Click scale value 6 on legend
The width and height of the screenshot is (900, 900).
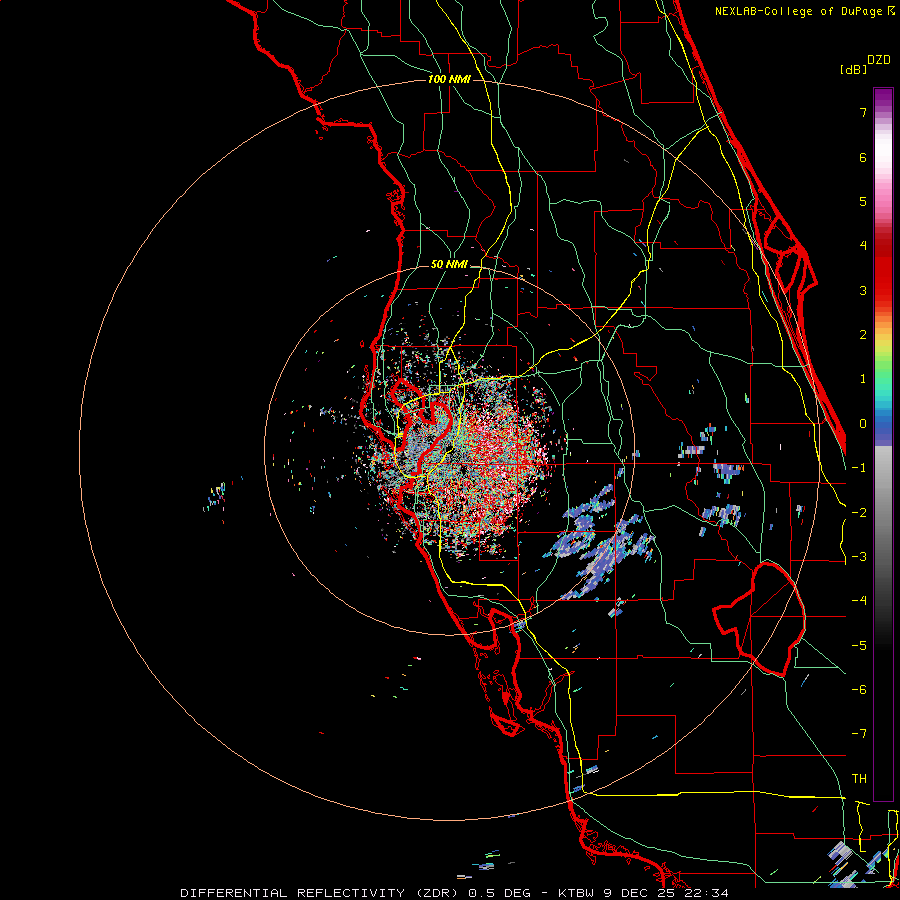click(863, 157)
